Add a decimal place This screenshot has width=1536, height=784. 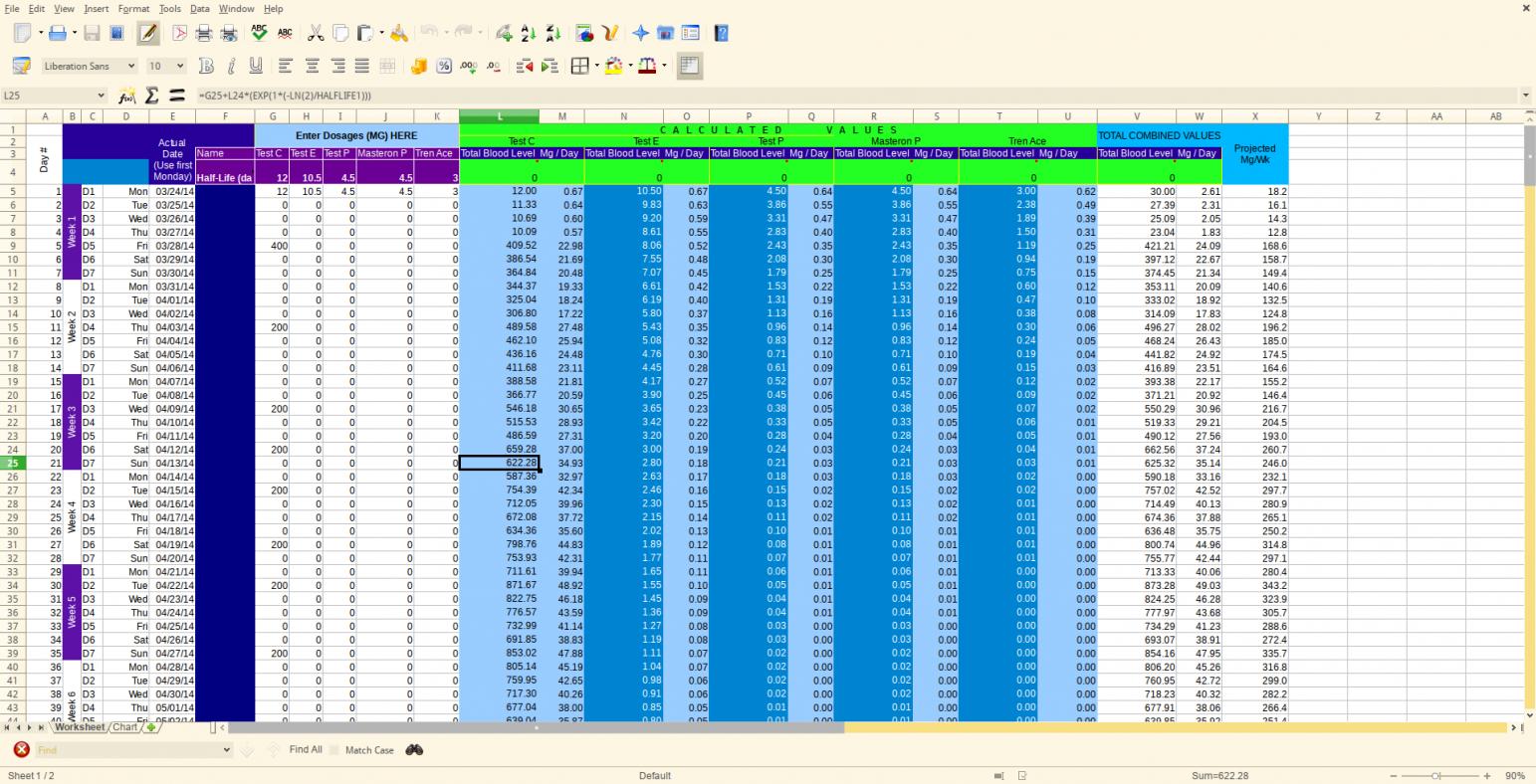469,66
